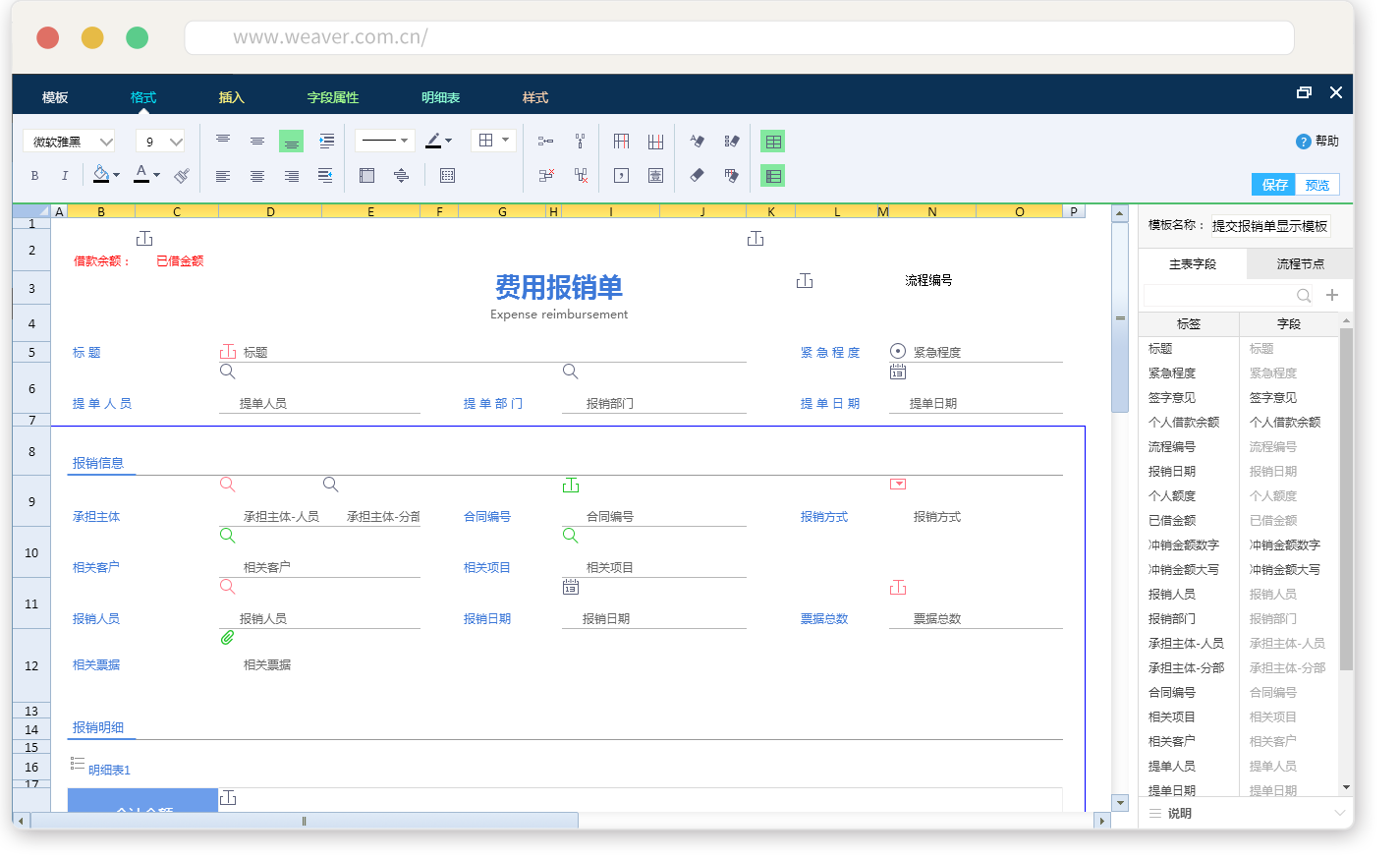This screenshot has width=1400, height=860.
Task: Click the eraser clear-format icon
Action: [697, 176]
